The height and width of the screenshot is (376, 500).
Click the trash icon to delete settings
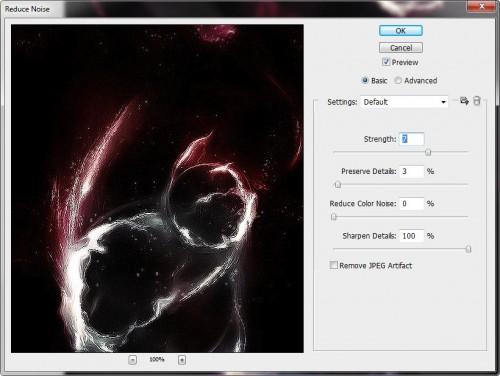click(x=477, y=101)
